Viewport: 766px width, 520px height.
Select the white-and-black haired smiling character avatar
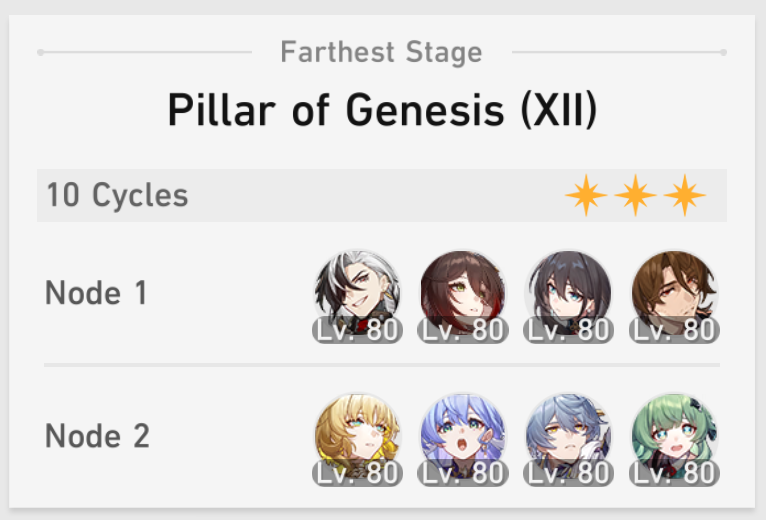(x=357, y=292)
